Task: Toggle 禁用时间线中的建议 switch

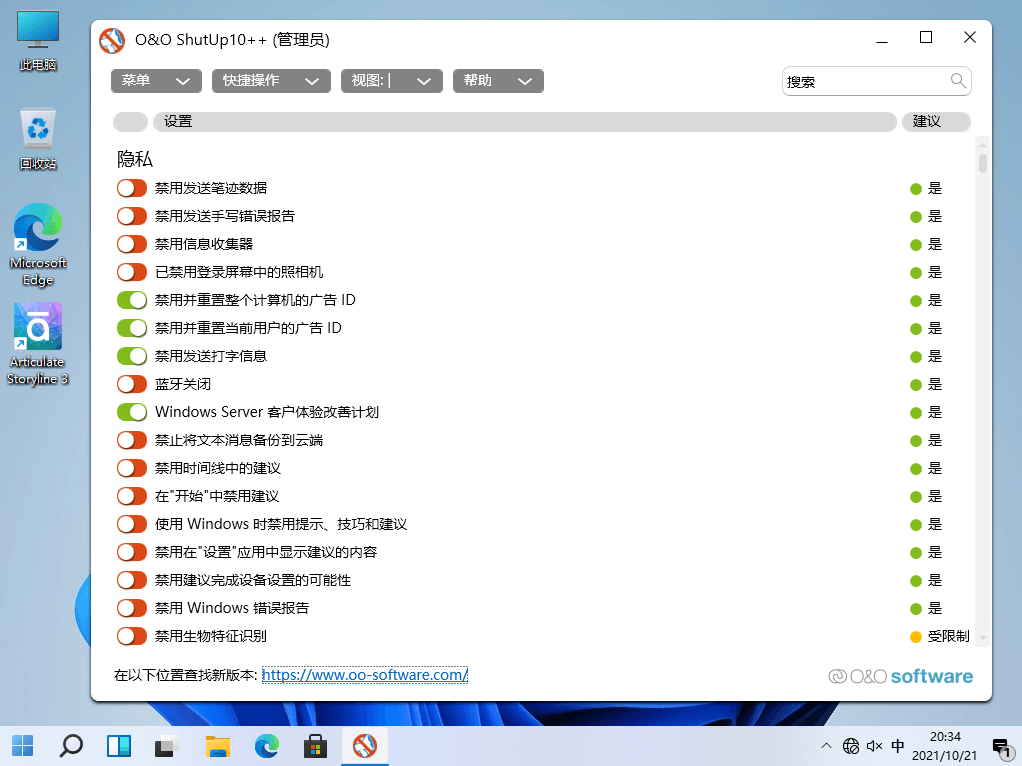Action: coord(132,468)
